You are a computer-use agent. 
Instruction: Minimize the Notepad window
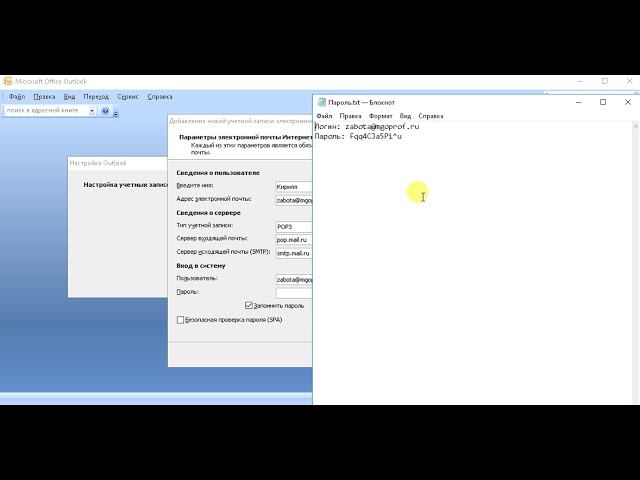coord(578,102)
